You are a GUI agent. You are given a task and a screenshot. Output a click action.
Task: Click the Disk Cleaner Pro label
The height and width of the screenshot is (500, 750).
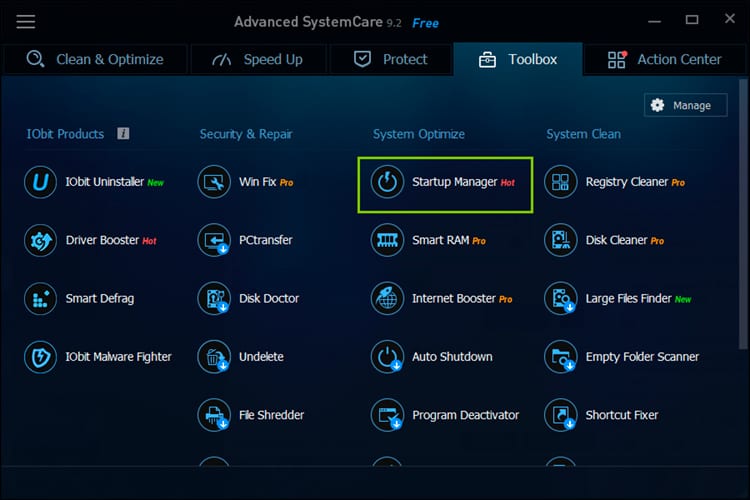pos(625,240)
